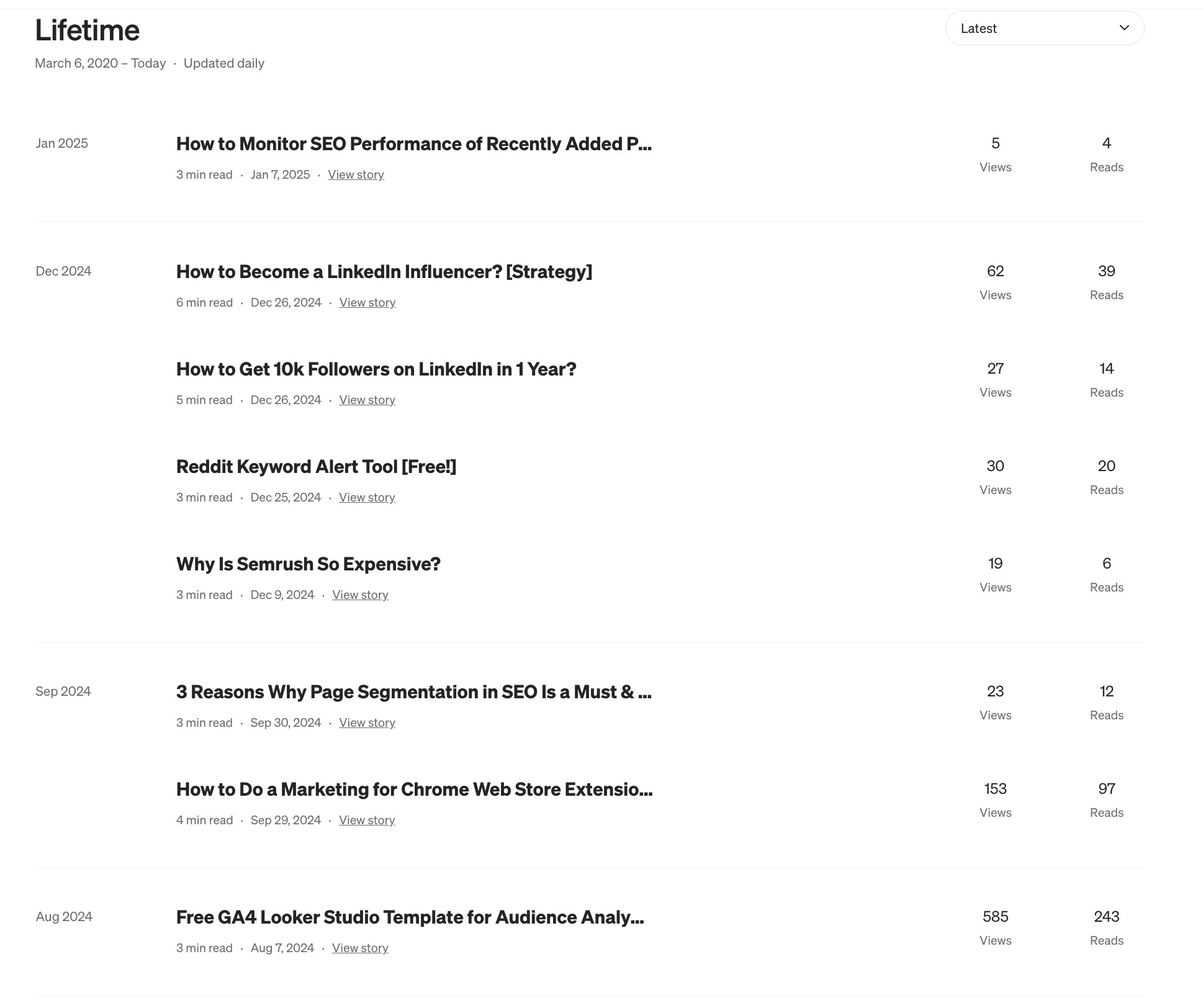
Task: Click '4 min read' under Chrome Web Store story
Action: pyautogui.click(x=205, y=821)
